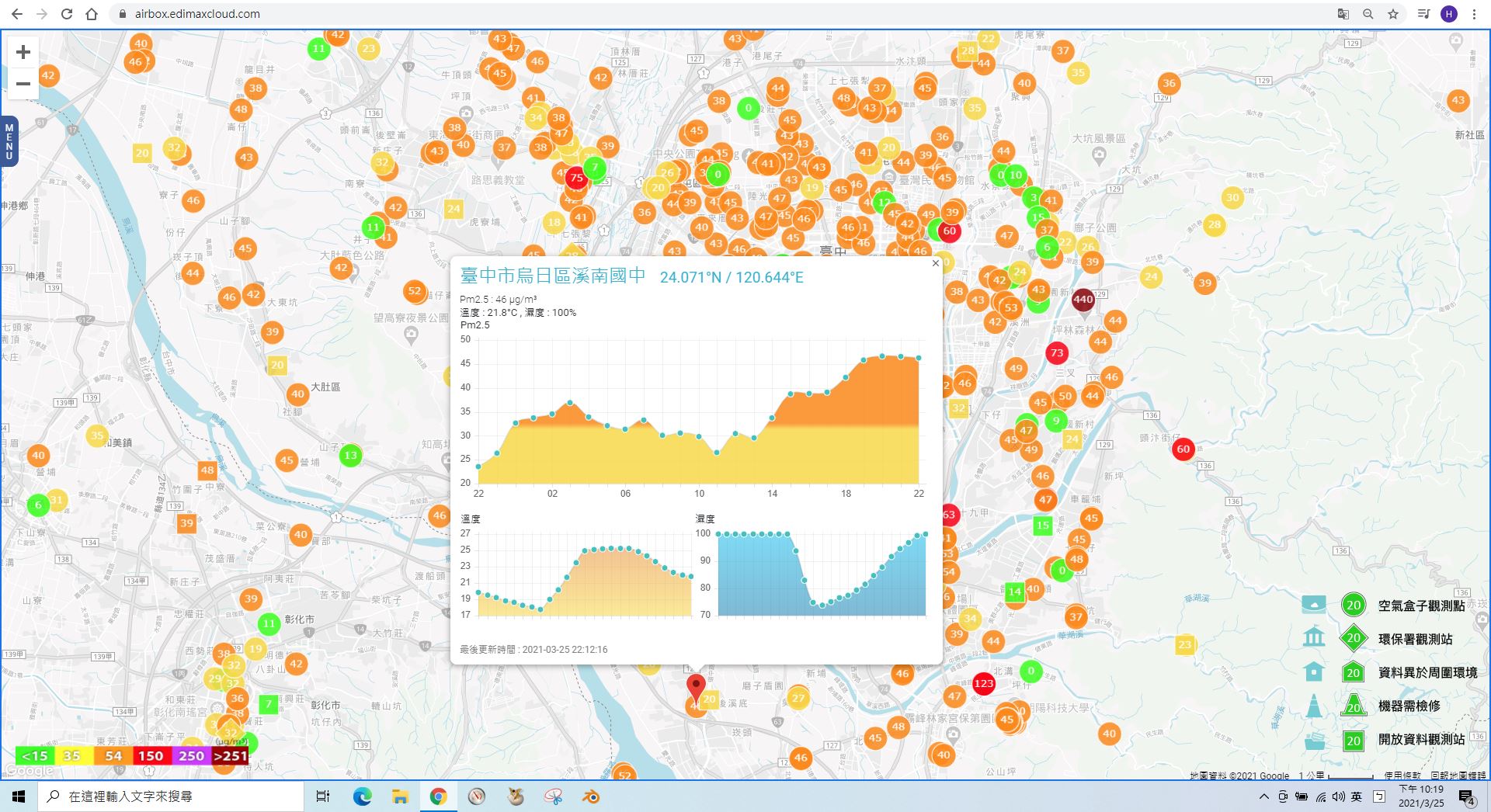
Task: Open Task View on the taskbar
Action: (323, 796)
